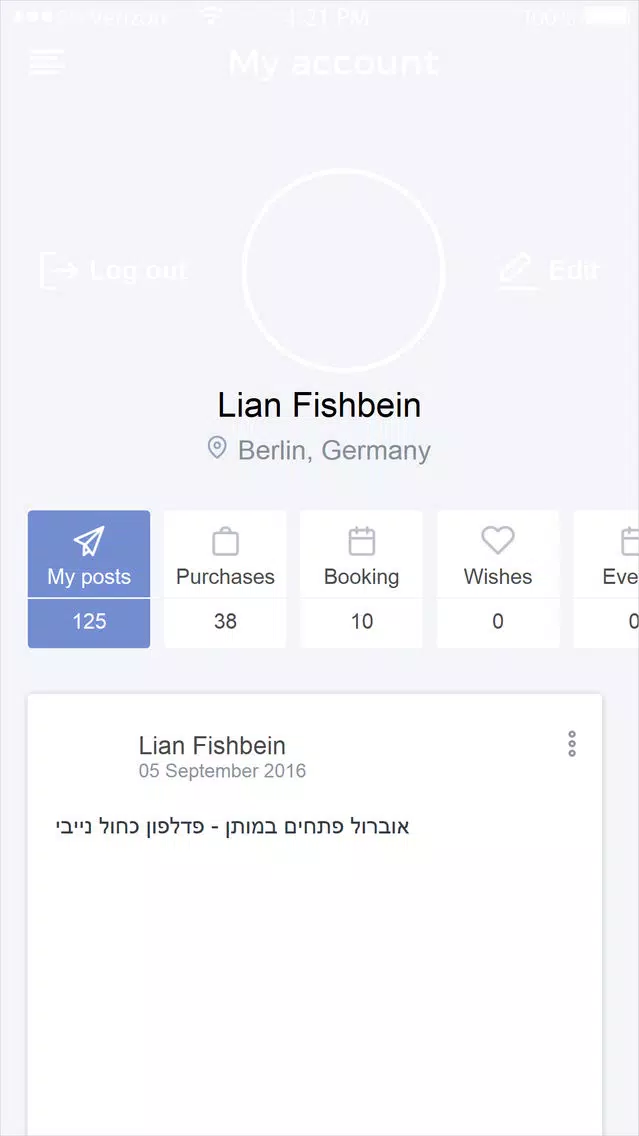Tap the paper plane My posts icon
Screen dimensions: 639x1136
pos(89,541)
